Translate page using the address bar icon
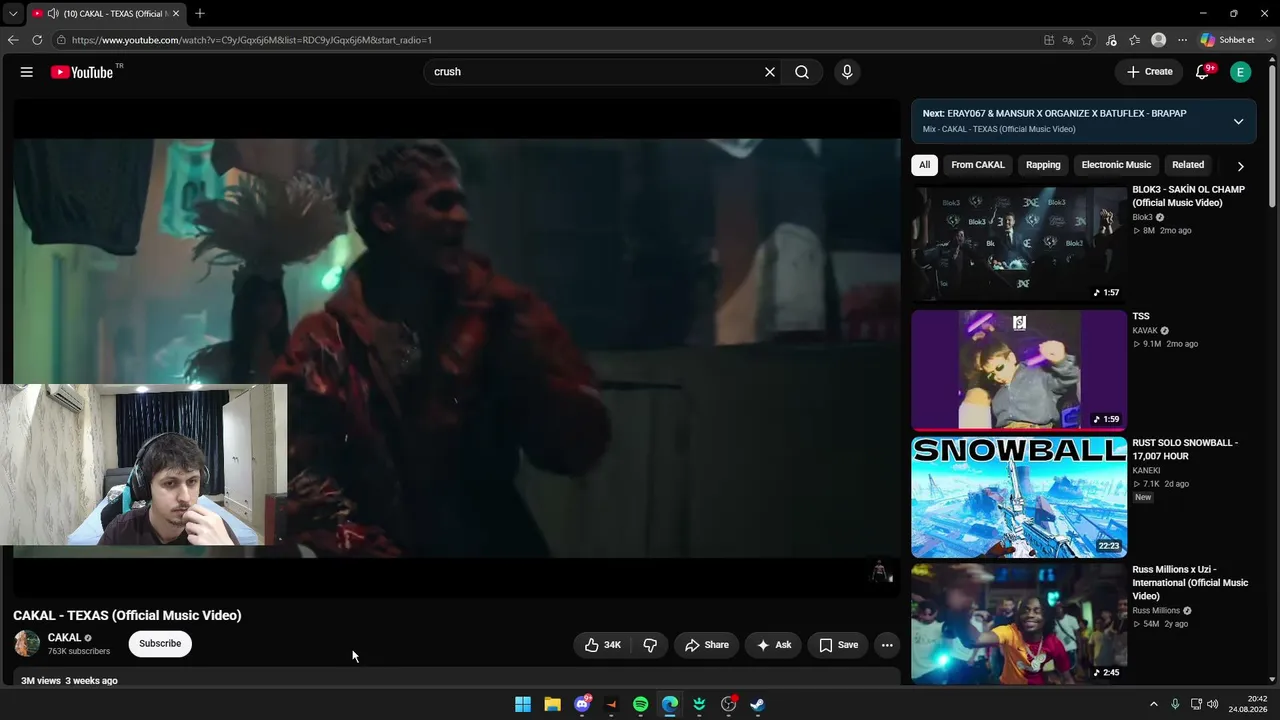Viewport: 1280px width, 720px height. coord(1068,40)
